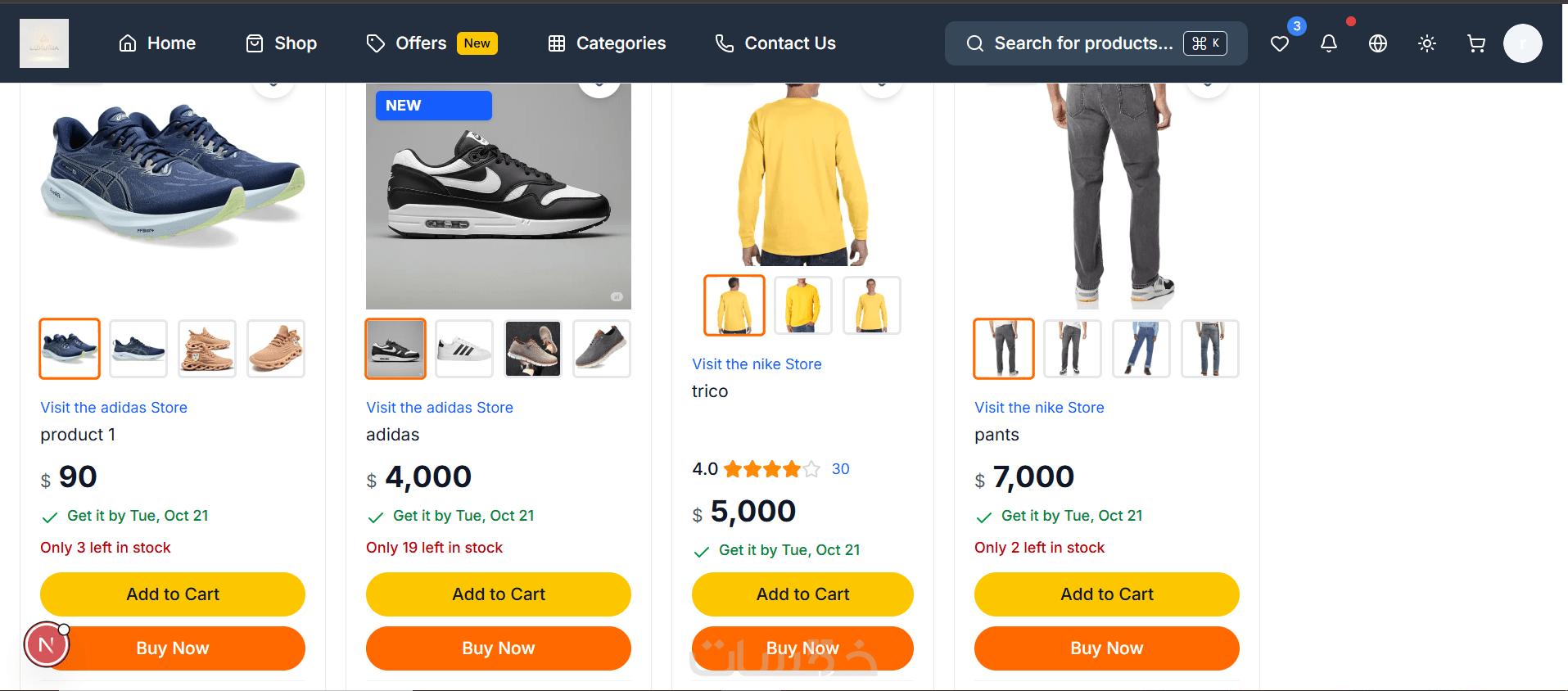The width and height of the screenshot is (1568, 691).
Task: Go to the Home menu item
Action: pos(157,43)
